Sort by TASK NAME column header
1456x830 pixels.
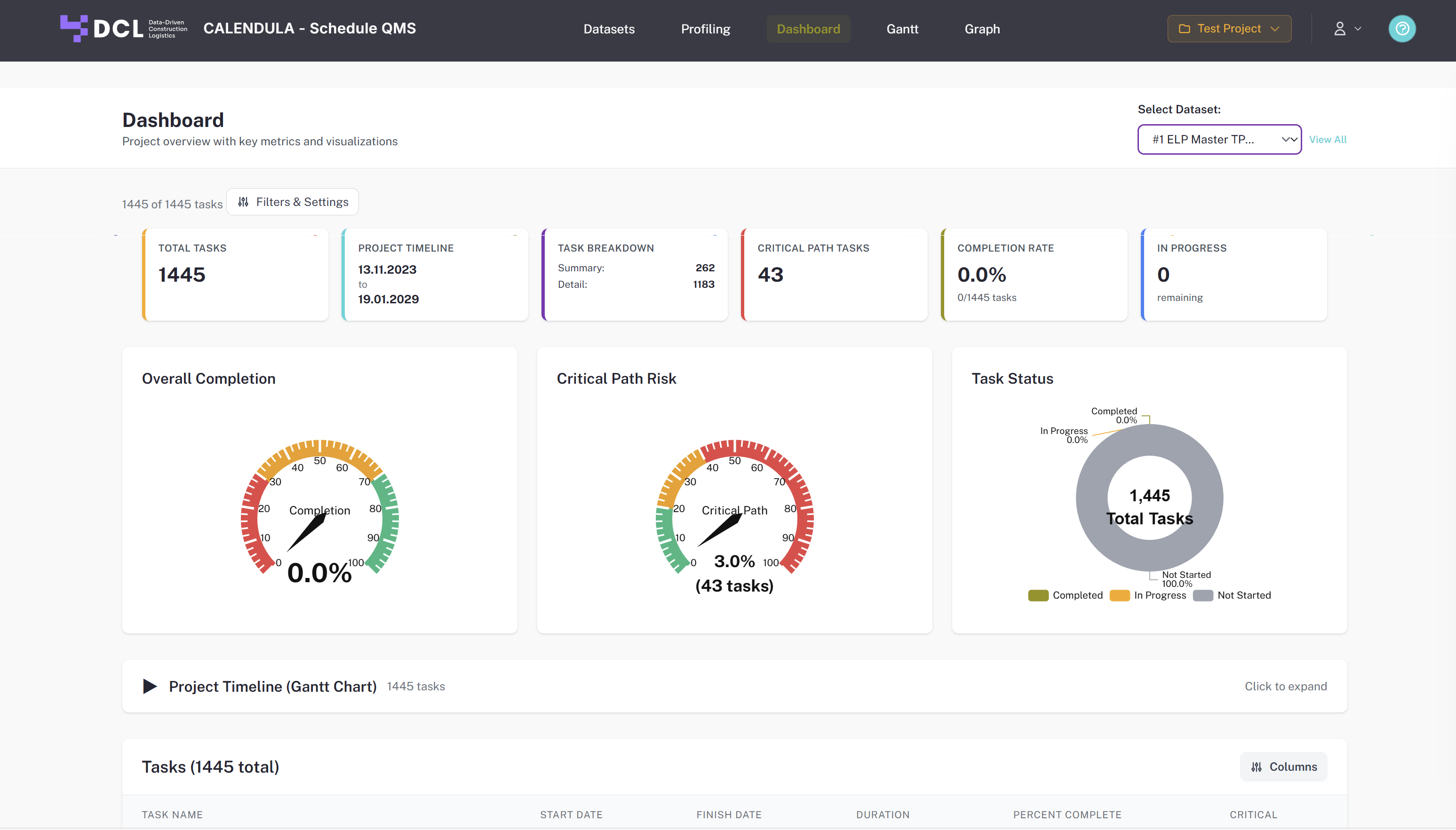172,814
